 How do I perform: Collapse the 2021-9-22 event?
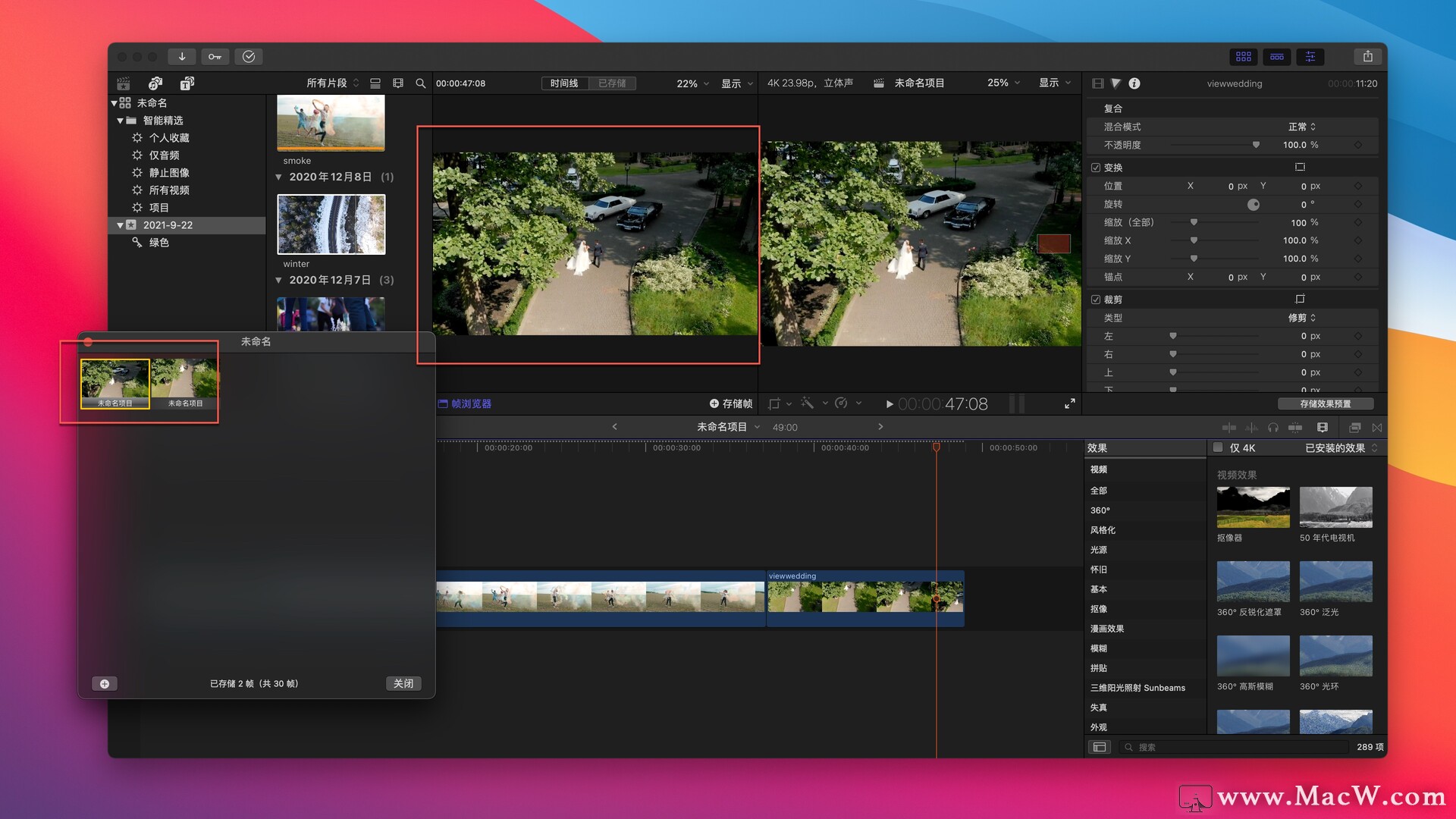120,225
